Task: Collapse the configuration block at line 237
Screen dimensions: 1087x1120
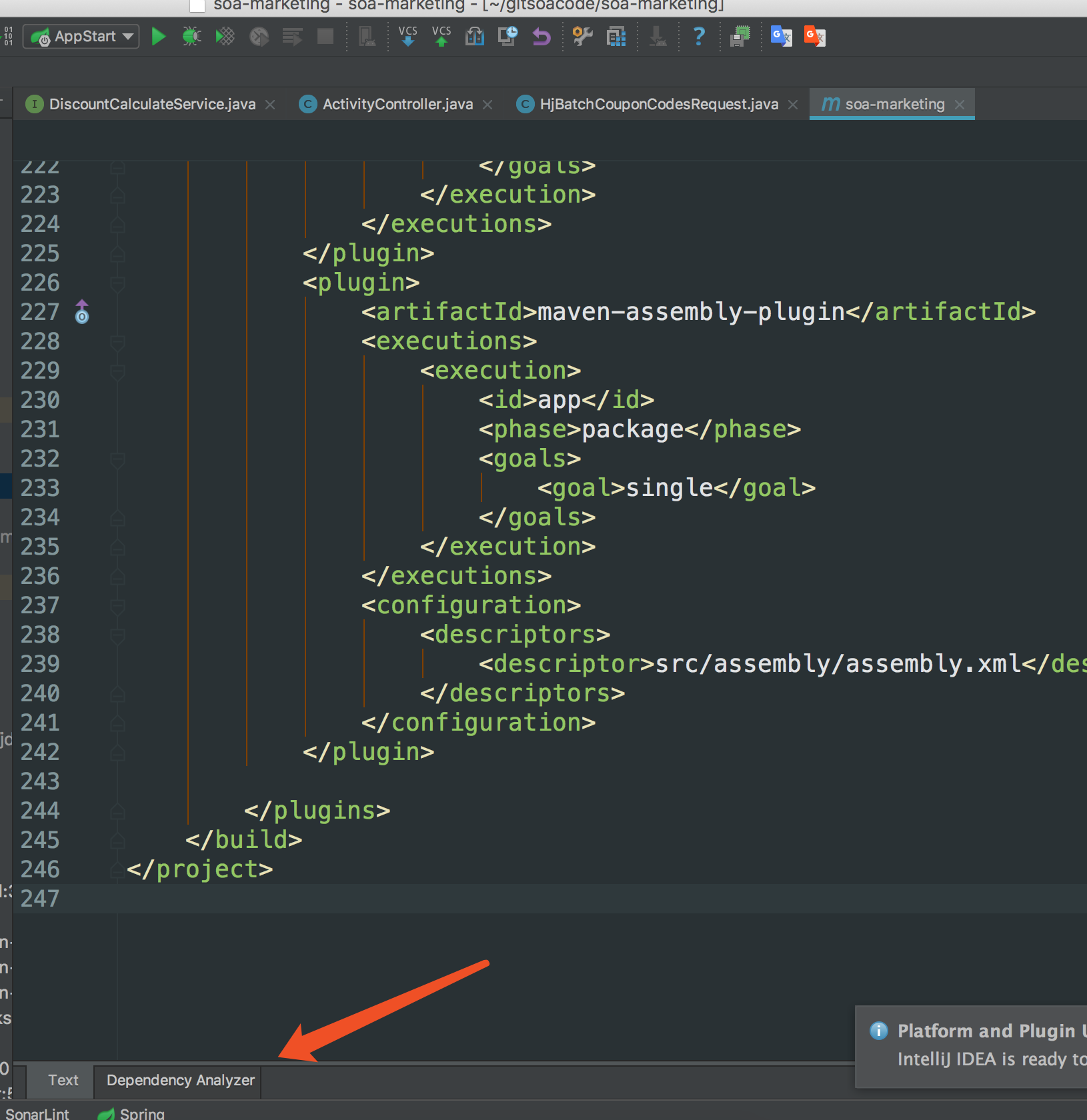Action: click(x=117, y=606)
